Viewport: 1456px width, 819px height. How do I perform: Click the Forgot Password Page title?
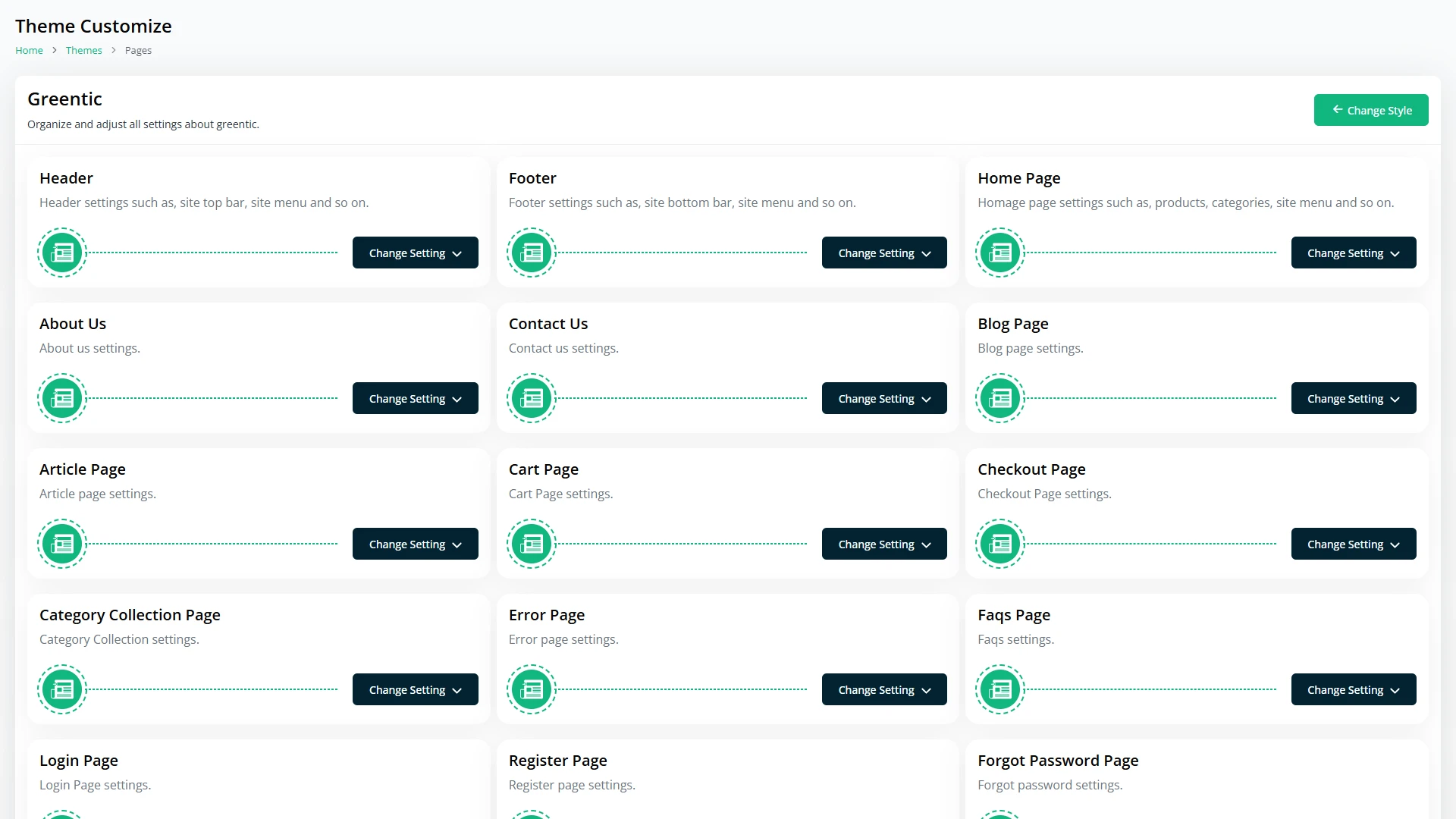(x=1058, y=761)
